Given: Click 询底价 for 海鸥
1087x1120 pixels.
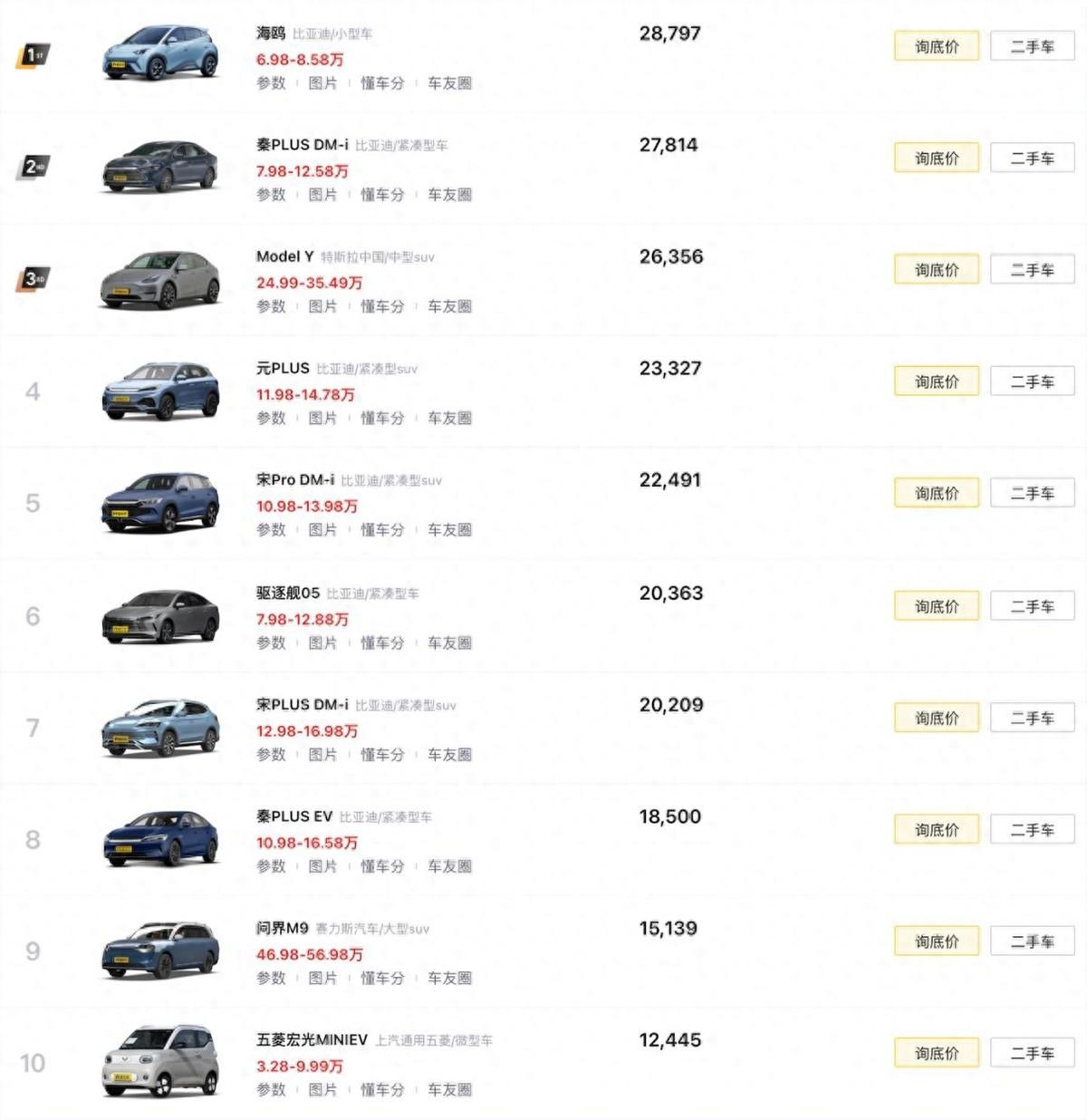Looking at the screenshot, I should [x=936, y=46].
